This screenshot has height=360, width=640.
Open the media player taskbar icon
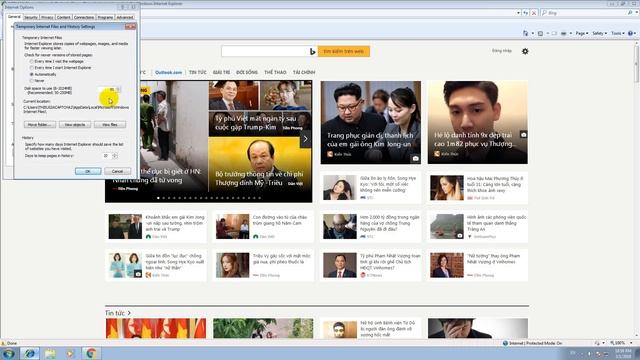(71, 353)
